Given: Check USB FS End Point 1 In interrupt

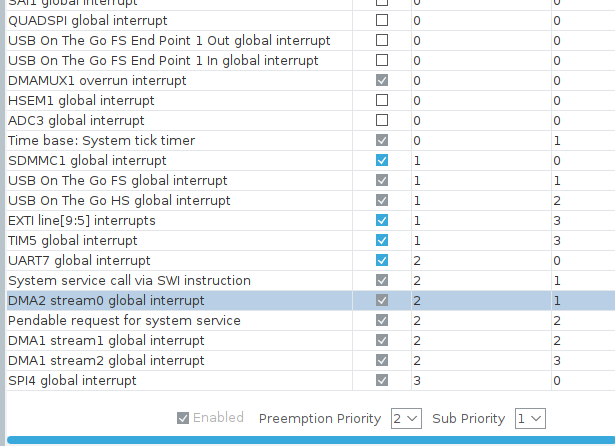Looking at the screenshot, I should tap(382, 60).
